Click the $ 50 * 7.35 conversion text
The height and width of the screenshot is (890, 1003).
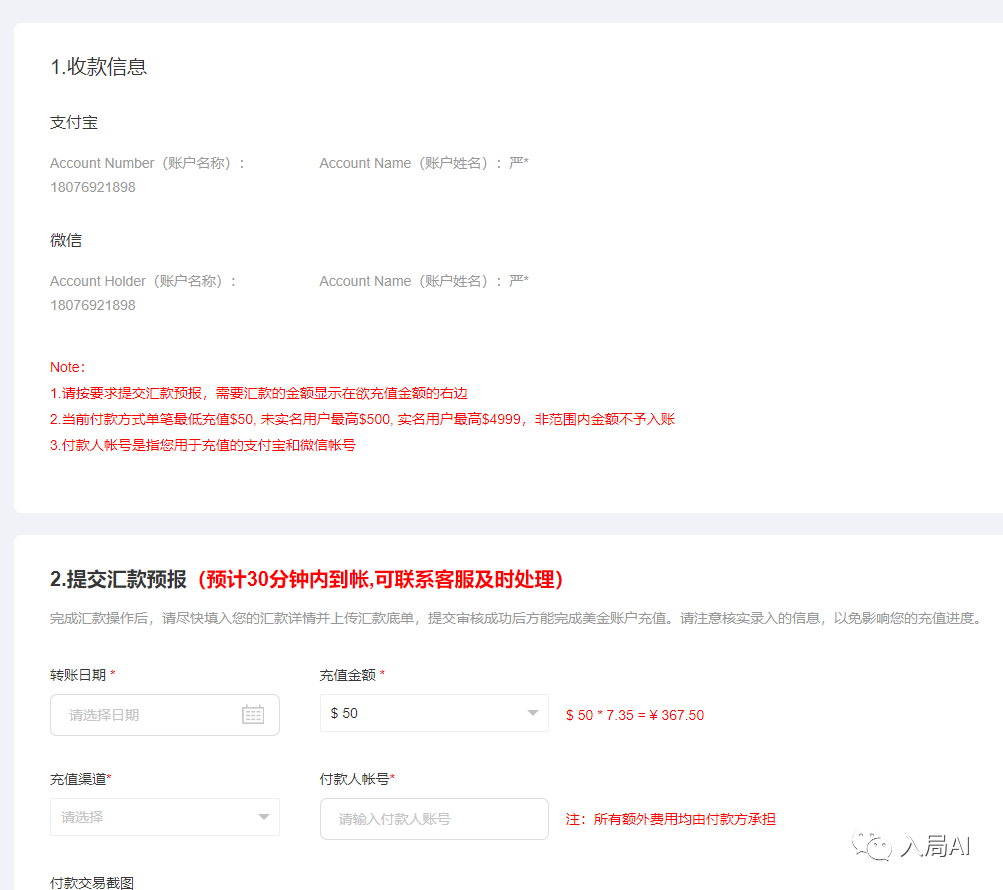tap(635, 715)
